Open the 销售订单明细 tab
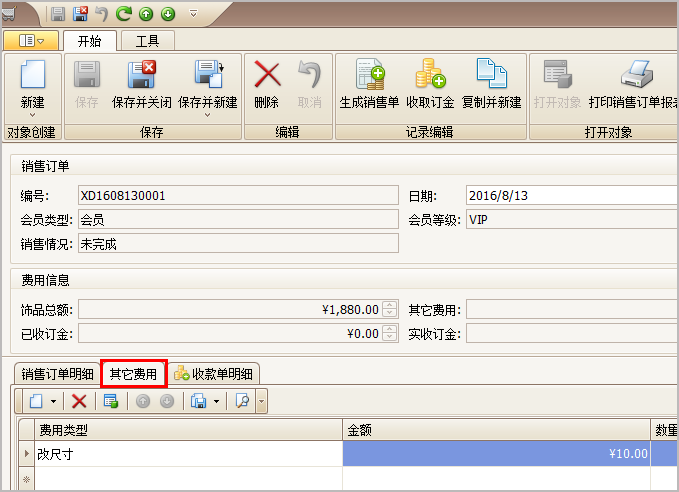The height and width of the screenshot is (492, 679). pyautogui.click(x=57, y=374)
